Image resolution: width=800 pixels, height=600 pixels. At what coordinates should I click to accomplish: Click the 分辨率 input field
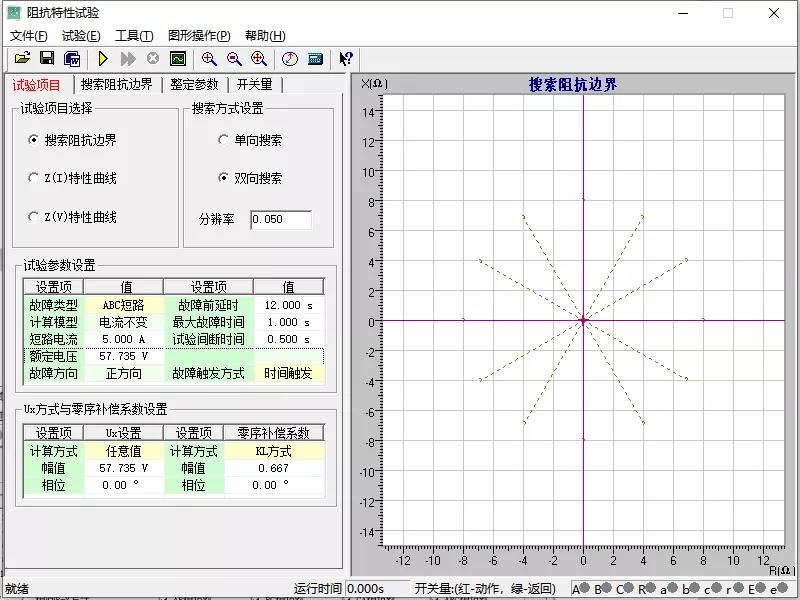tap(280, 220)
